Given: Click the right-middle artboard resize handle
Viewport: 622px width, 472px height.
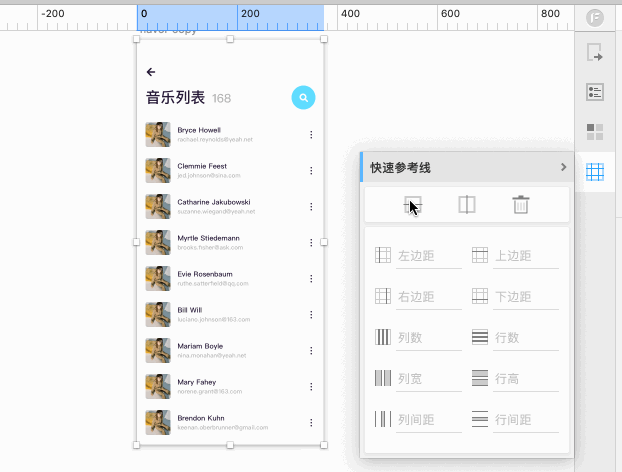Looking at the screenshot, I should [x=324, y=242].
